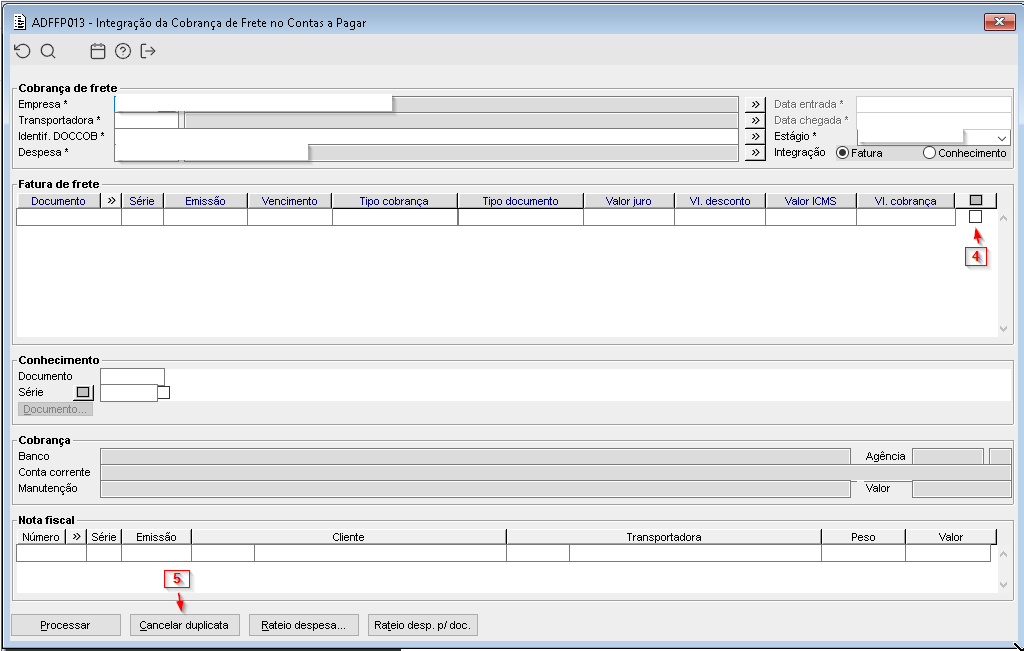Click the select-all box in Fatura de frete header
The image size is (1024, 651).
point(976,200)
